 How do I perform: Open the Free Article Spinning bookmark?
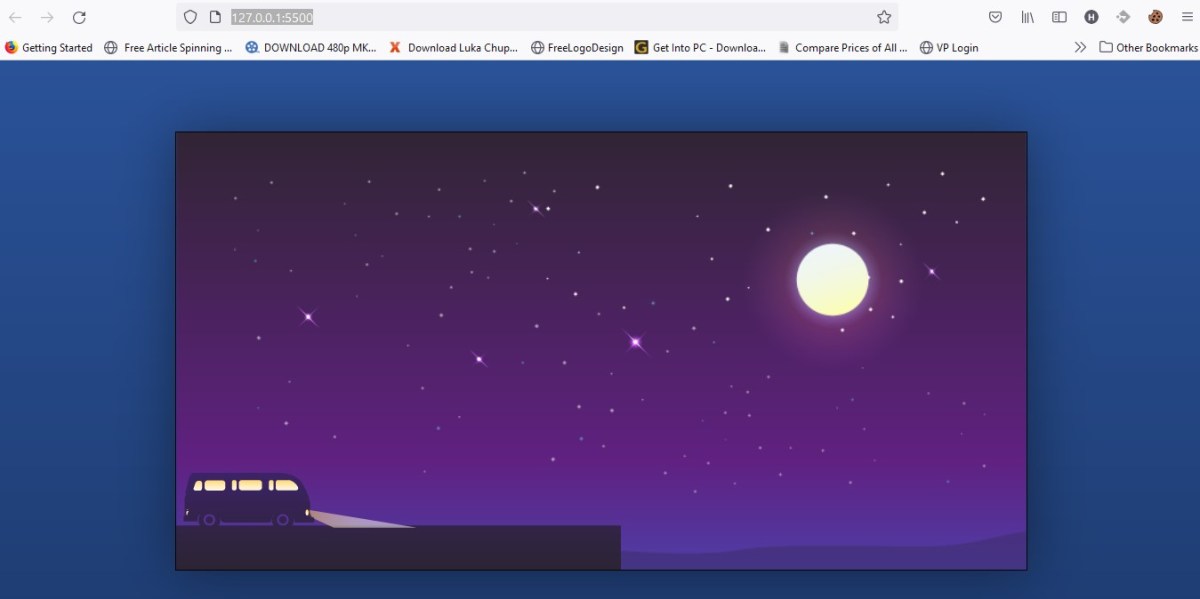coord(168,47)
